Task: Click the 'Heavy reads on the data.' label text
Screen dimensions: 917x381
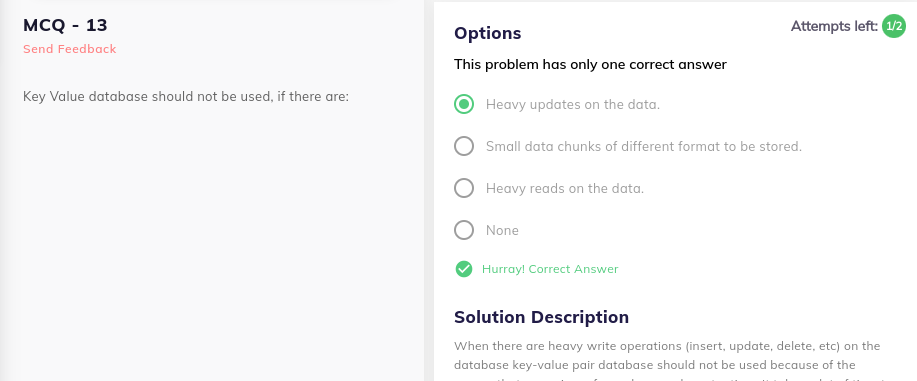Action: [x=565, y=188]
